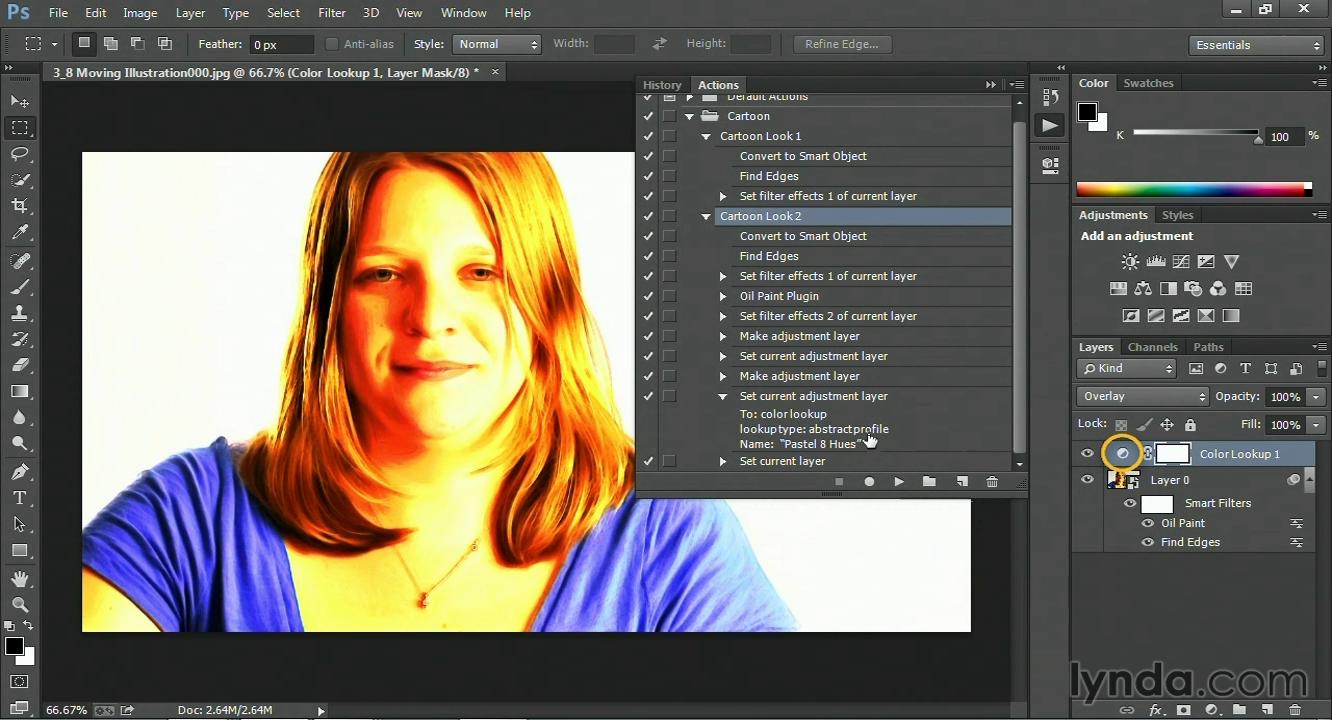Open the Filter menu
The image size is (1332, 720).
tap(331, 13)
